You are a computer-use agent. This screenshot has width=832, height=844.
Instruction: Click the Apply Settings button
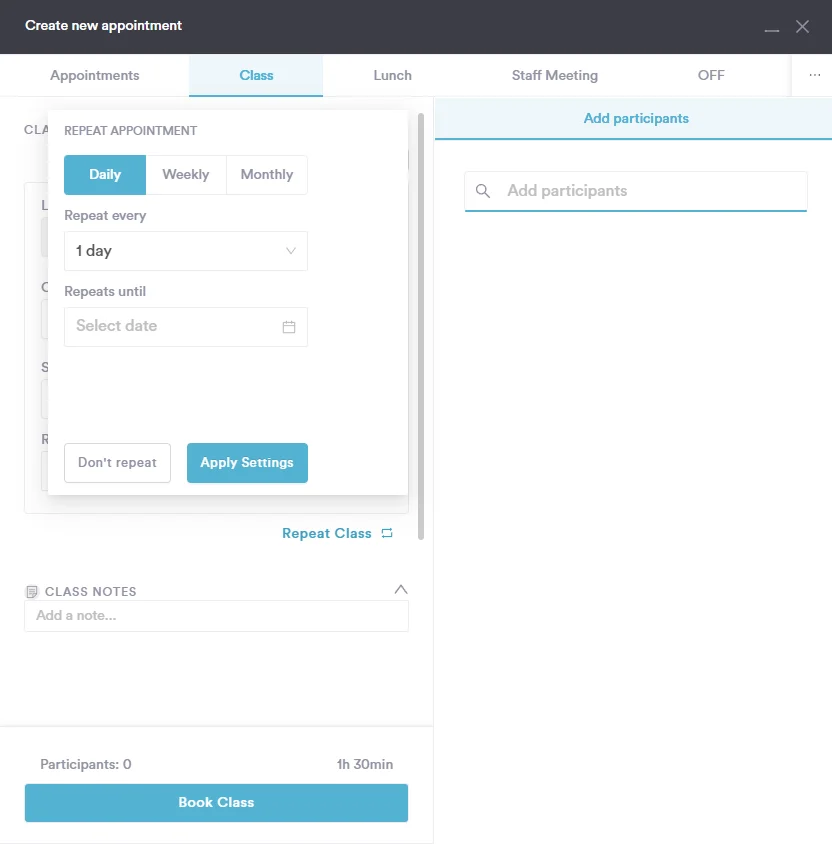(247, 463)
